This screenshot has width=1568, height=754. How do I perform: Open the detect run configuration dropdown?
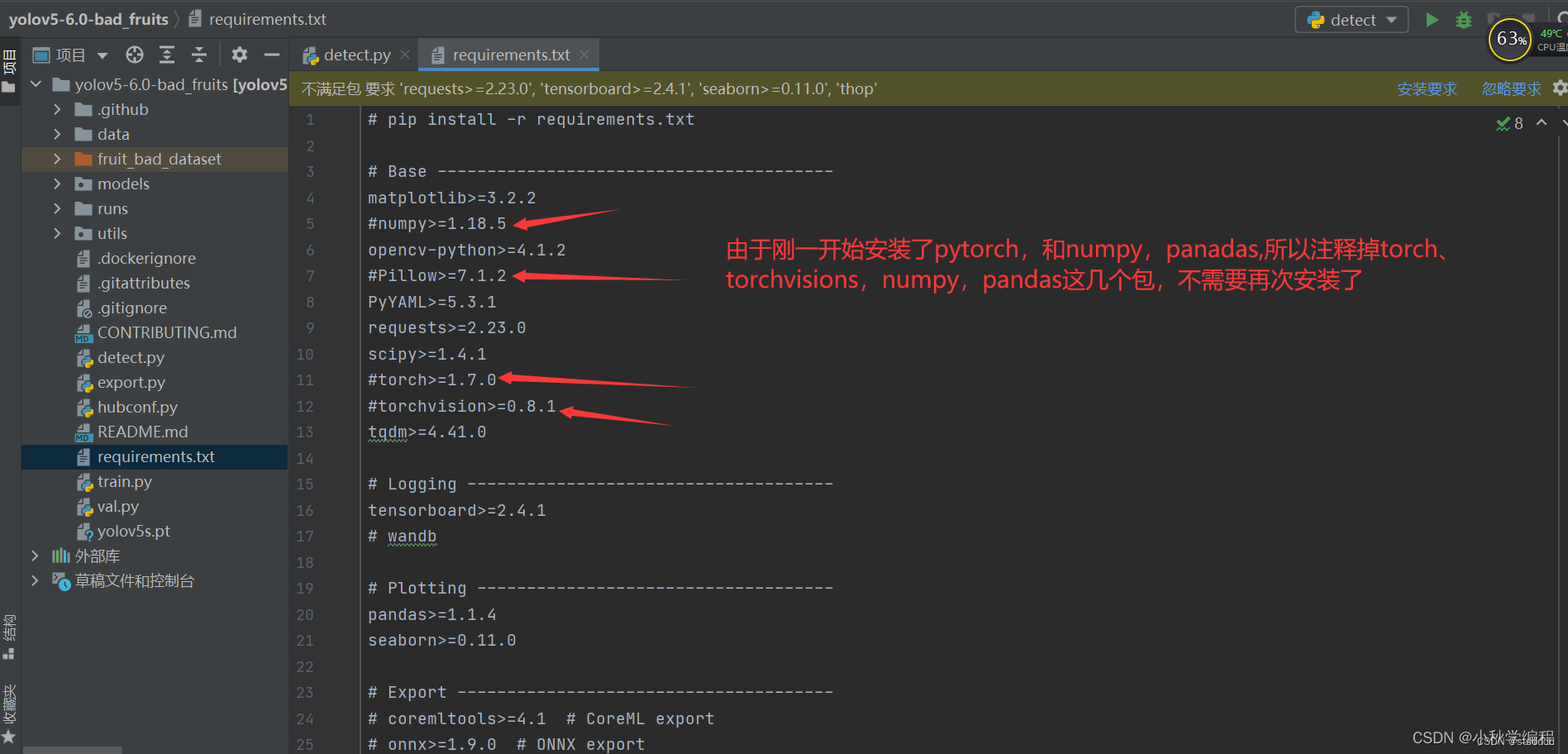coord(1351,20)
